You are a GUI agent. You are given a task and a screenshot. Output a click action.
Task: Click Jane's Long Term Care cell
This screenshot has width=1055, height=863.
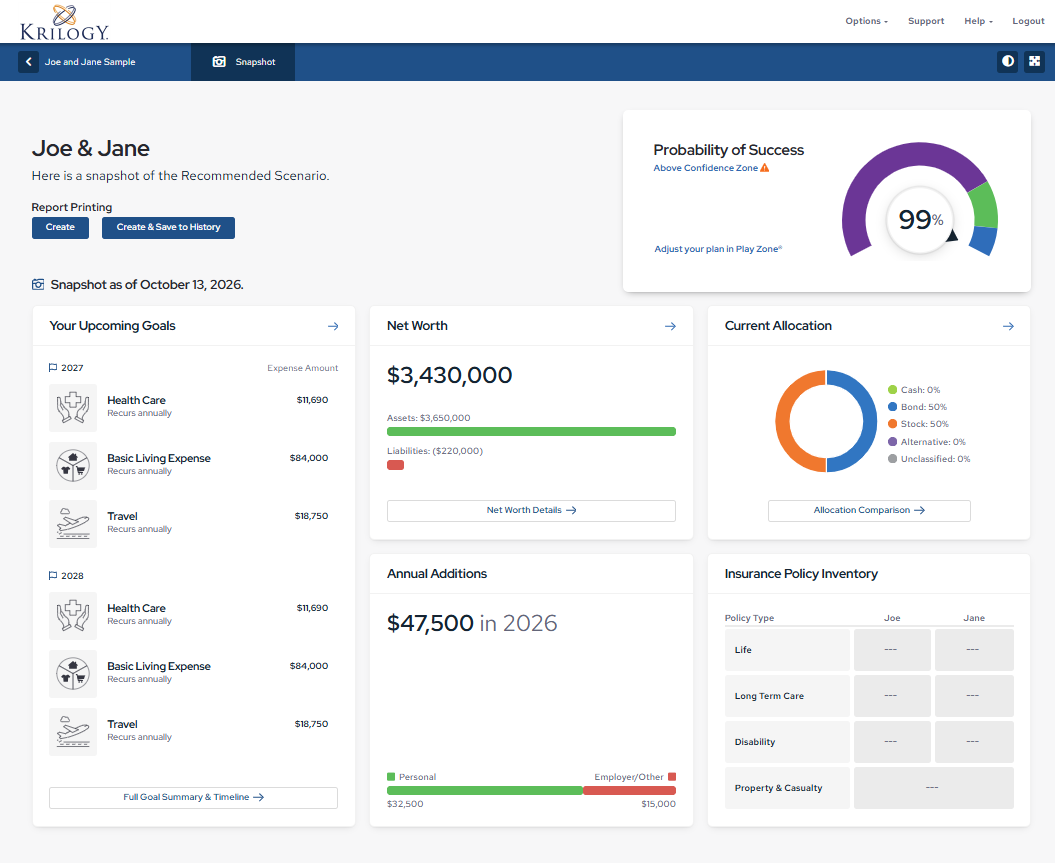point(974,696)
